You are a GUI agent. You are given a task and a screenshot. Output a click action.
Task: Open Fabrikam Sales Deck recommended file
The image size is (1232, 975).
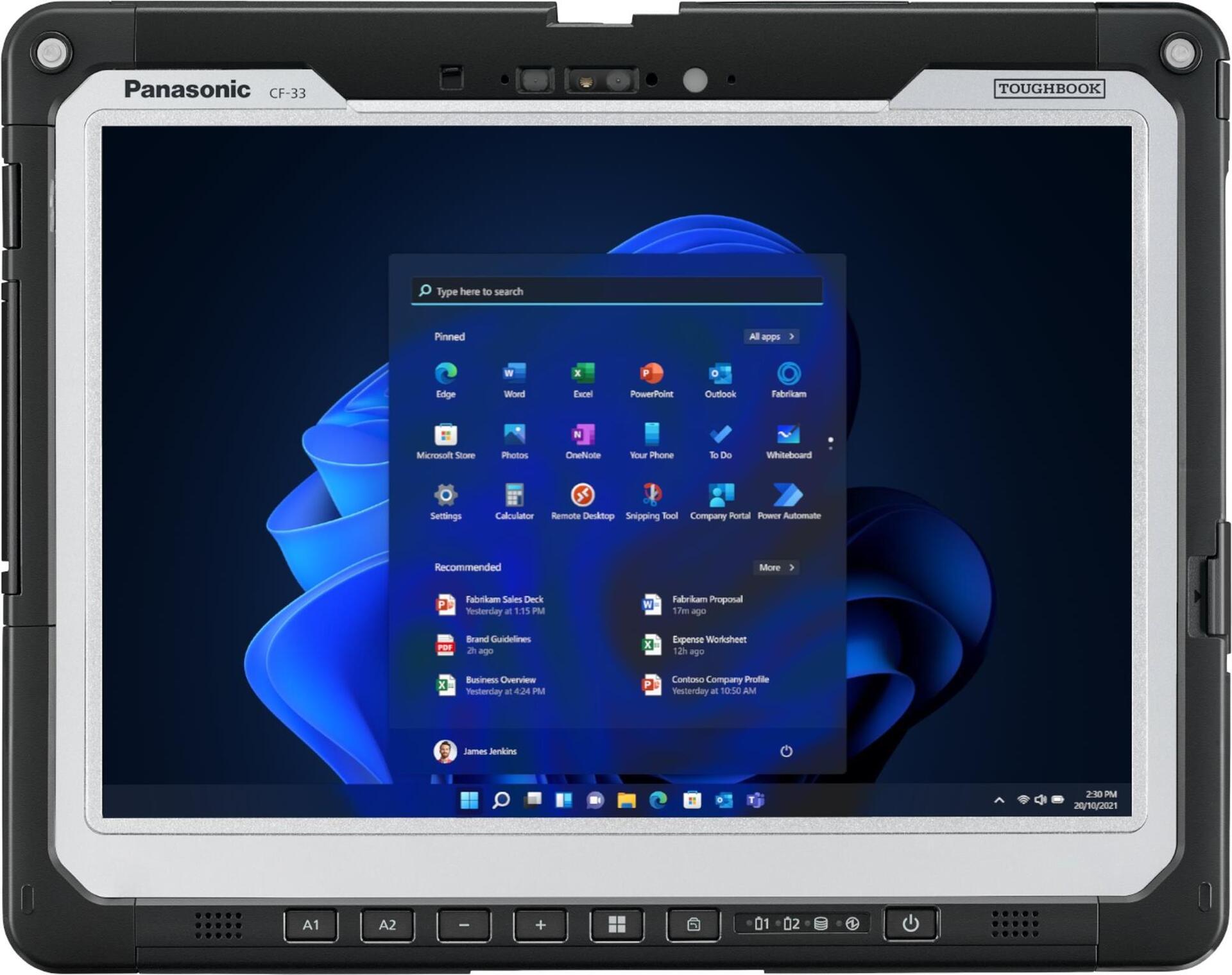pos(491,605)
